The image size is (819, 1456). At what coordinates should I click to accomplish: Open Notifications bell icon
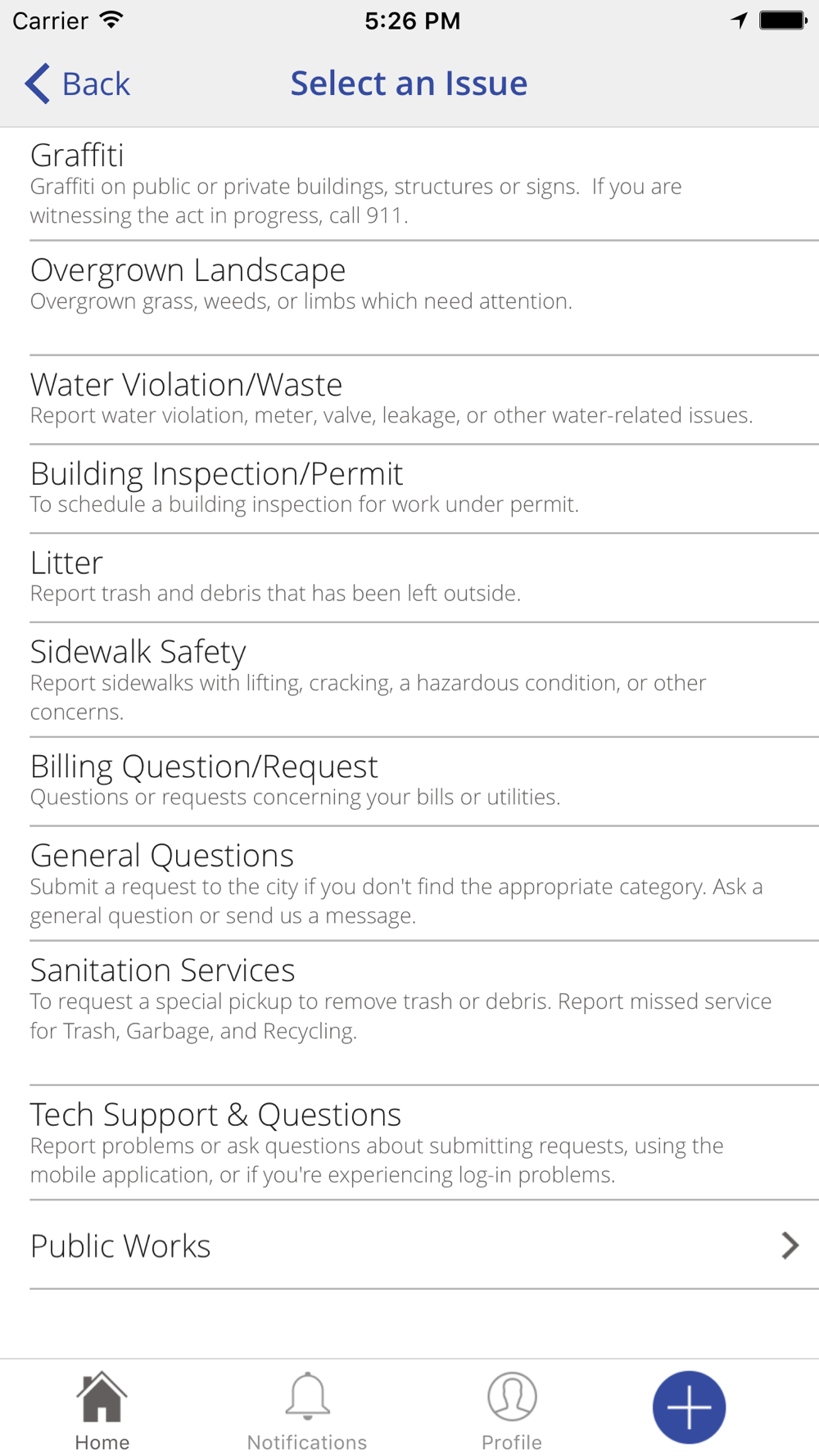[307, 1395]
